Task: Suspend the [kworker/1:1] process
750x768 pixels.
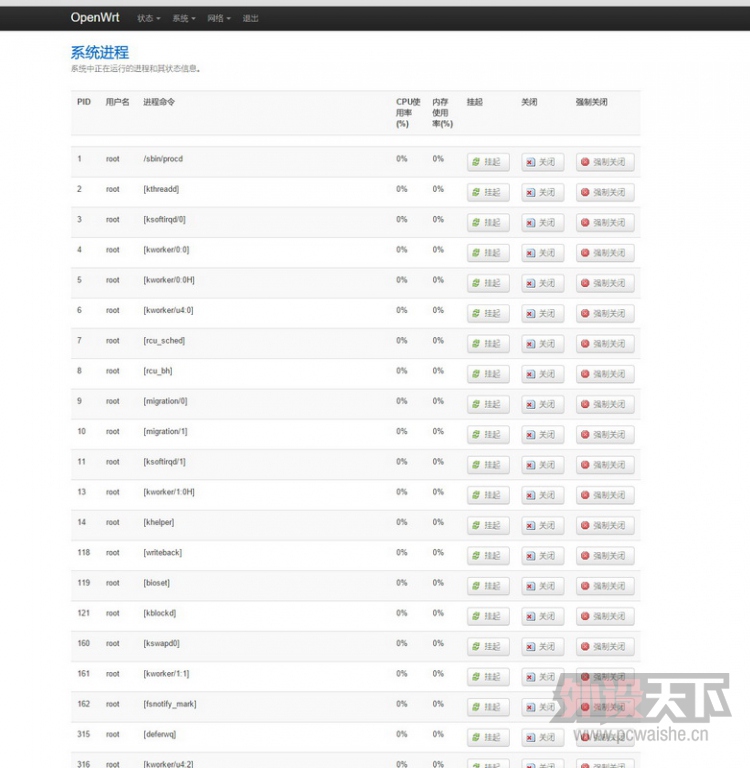Action: click(488, 677)
